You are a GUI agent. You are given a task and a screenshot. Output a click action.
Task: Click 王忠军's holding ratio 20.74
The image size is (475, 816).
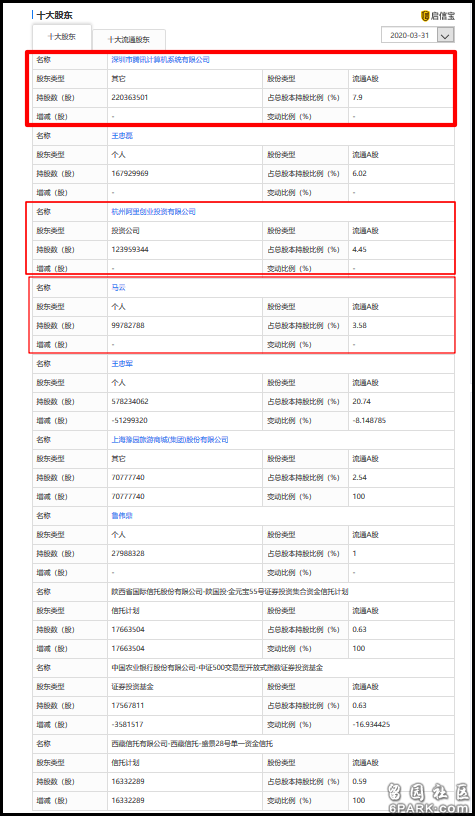tap(362, 401)
